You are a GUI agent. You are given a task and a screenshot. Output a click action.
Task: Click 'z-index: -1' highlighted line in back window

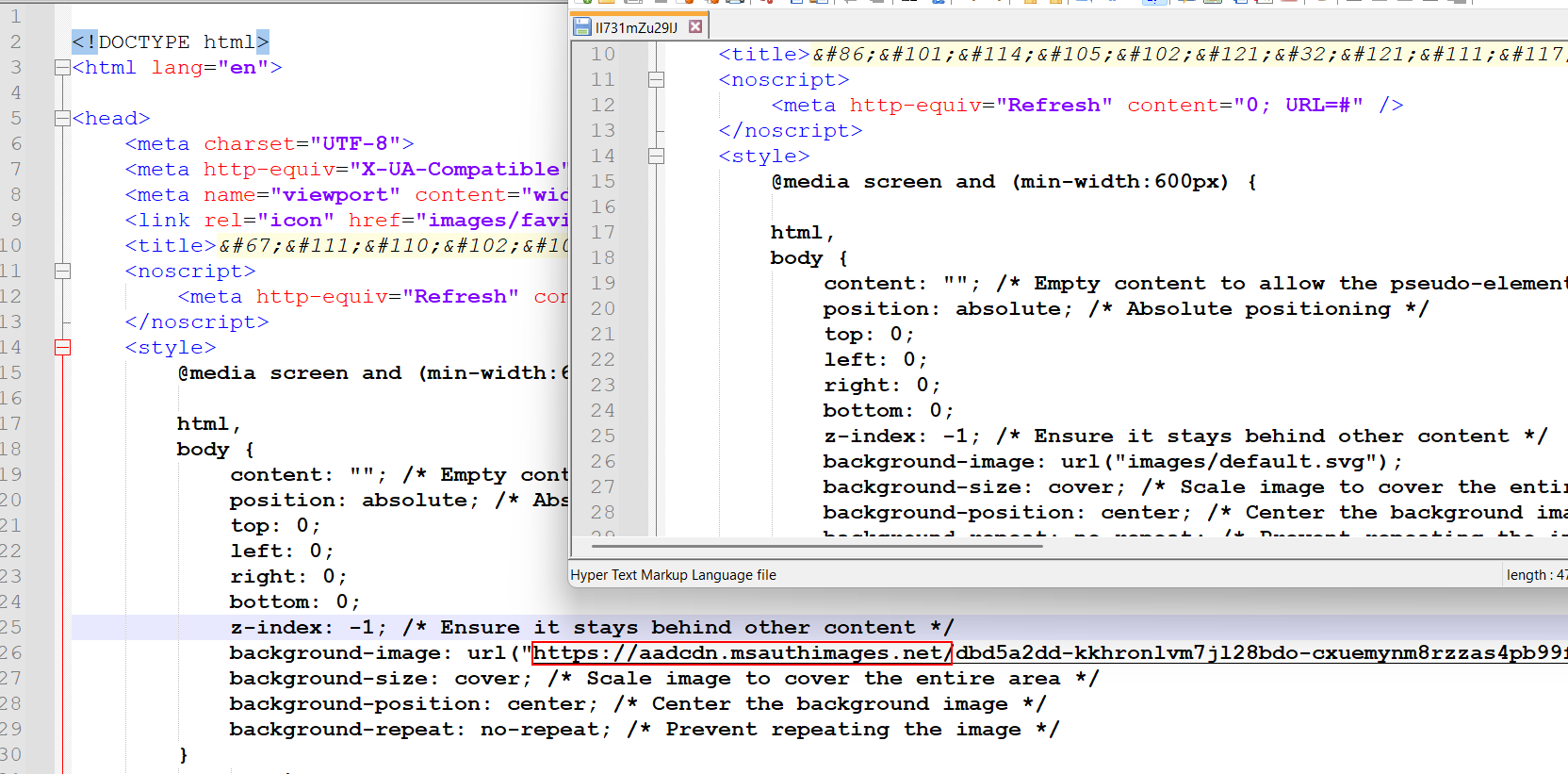click(592, 628)
